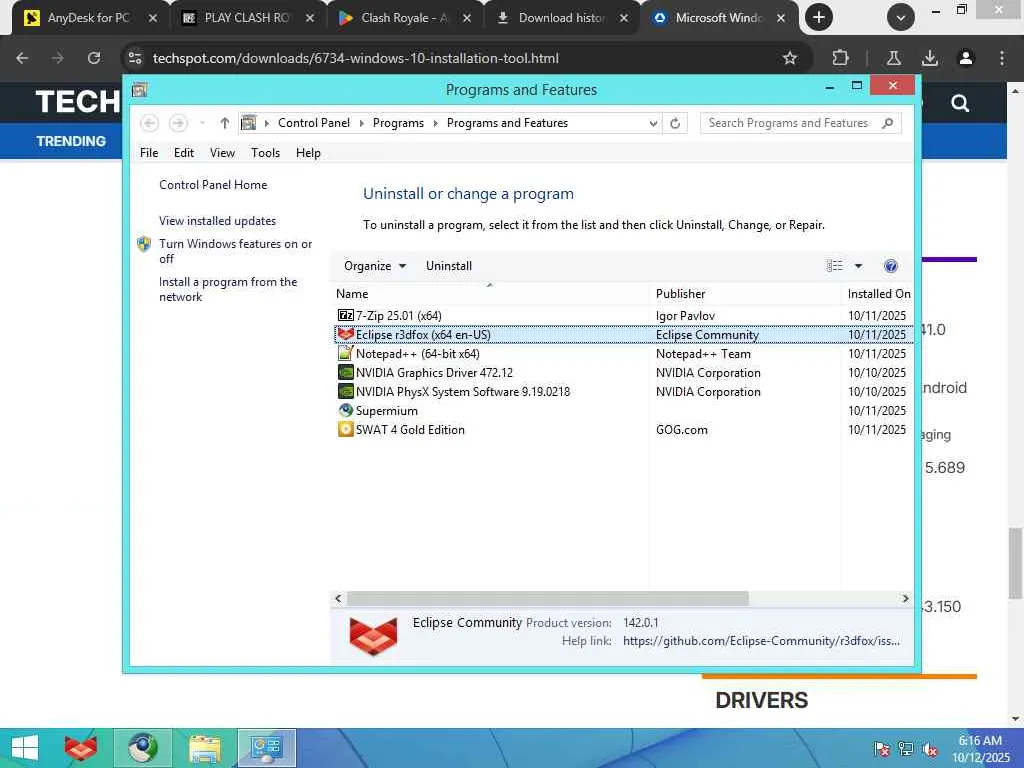Sort by the Installed On column header
This screenshot has width=1024, height=768.
(879, 294)
